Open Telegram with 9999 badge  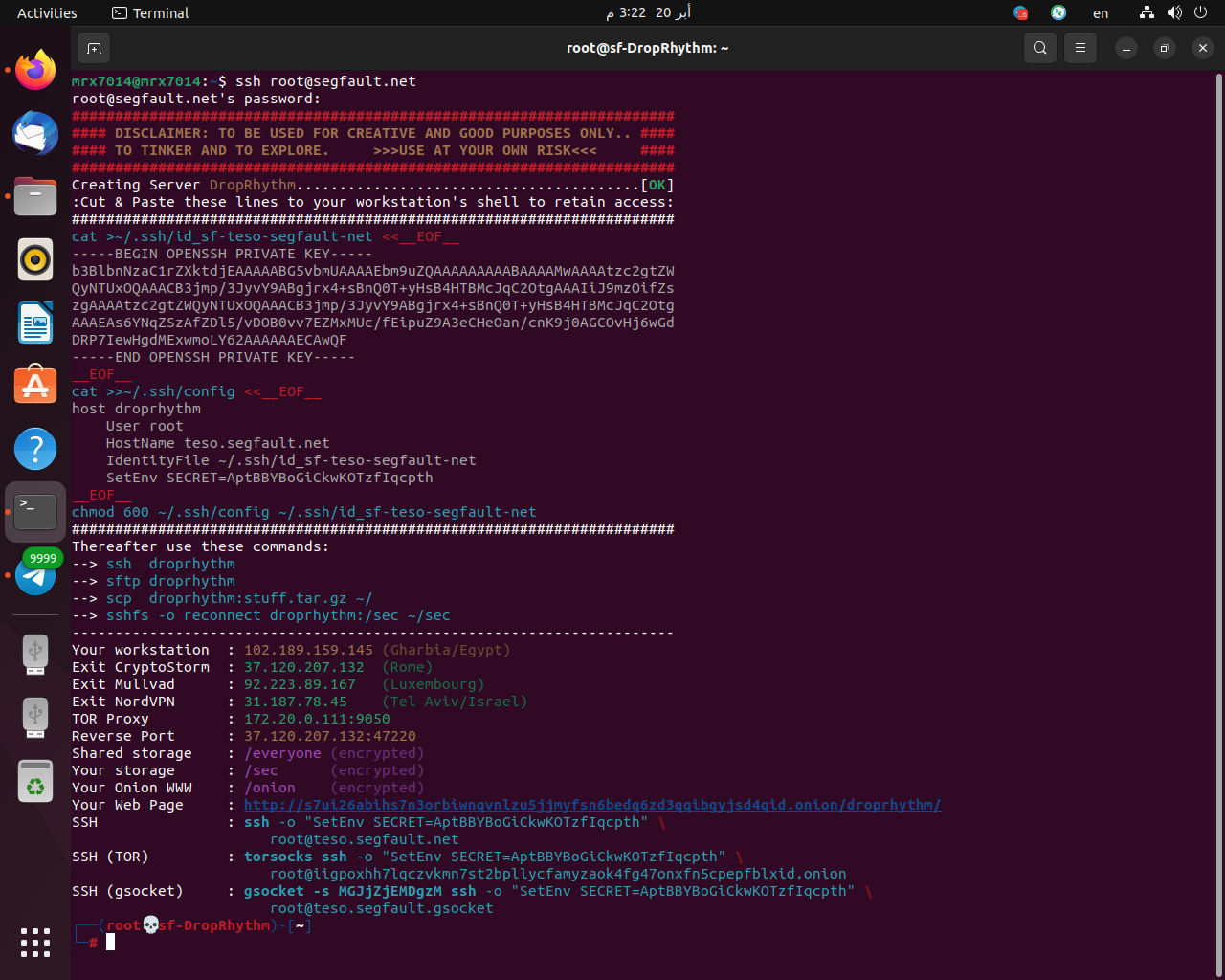pos(35,574)
